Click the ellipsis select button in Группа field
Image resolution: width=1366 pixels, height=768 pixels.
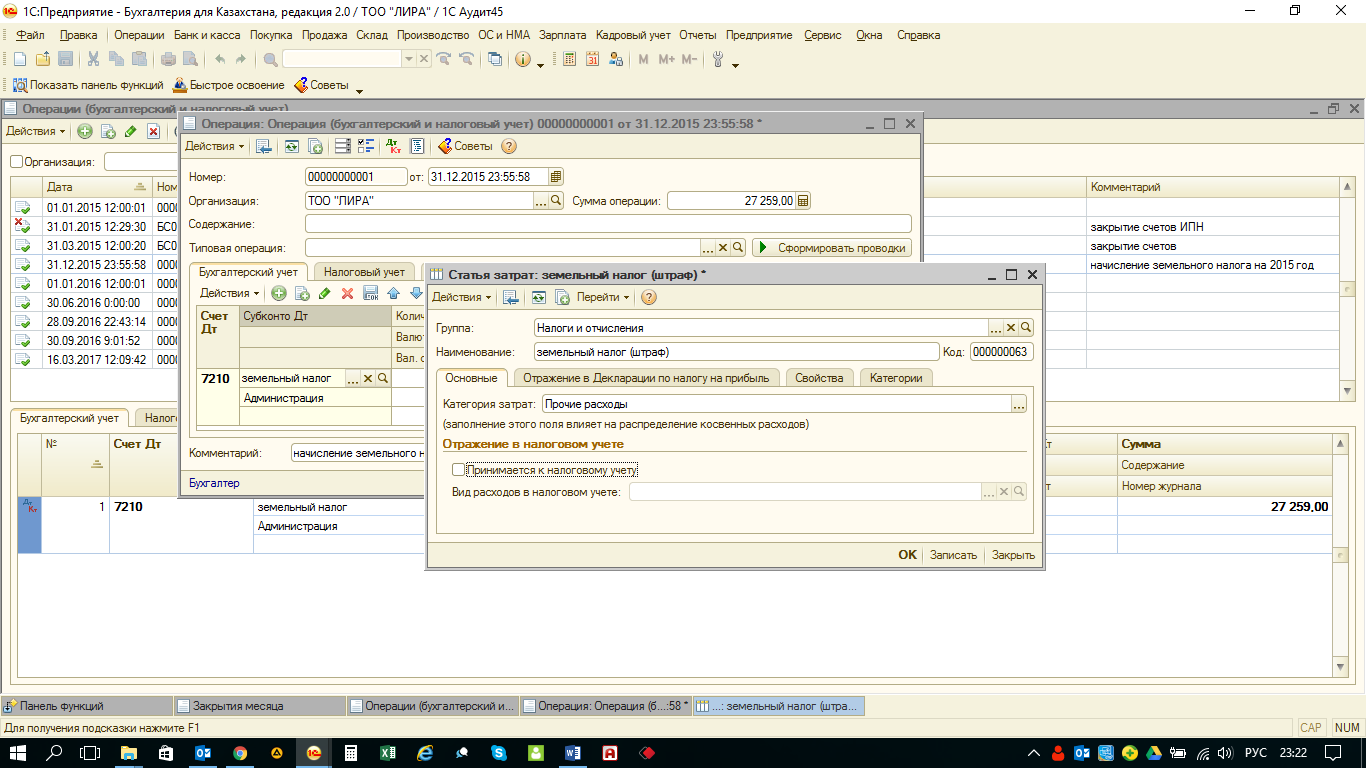pyautogui.click(x=996, y=327)
